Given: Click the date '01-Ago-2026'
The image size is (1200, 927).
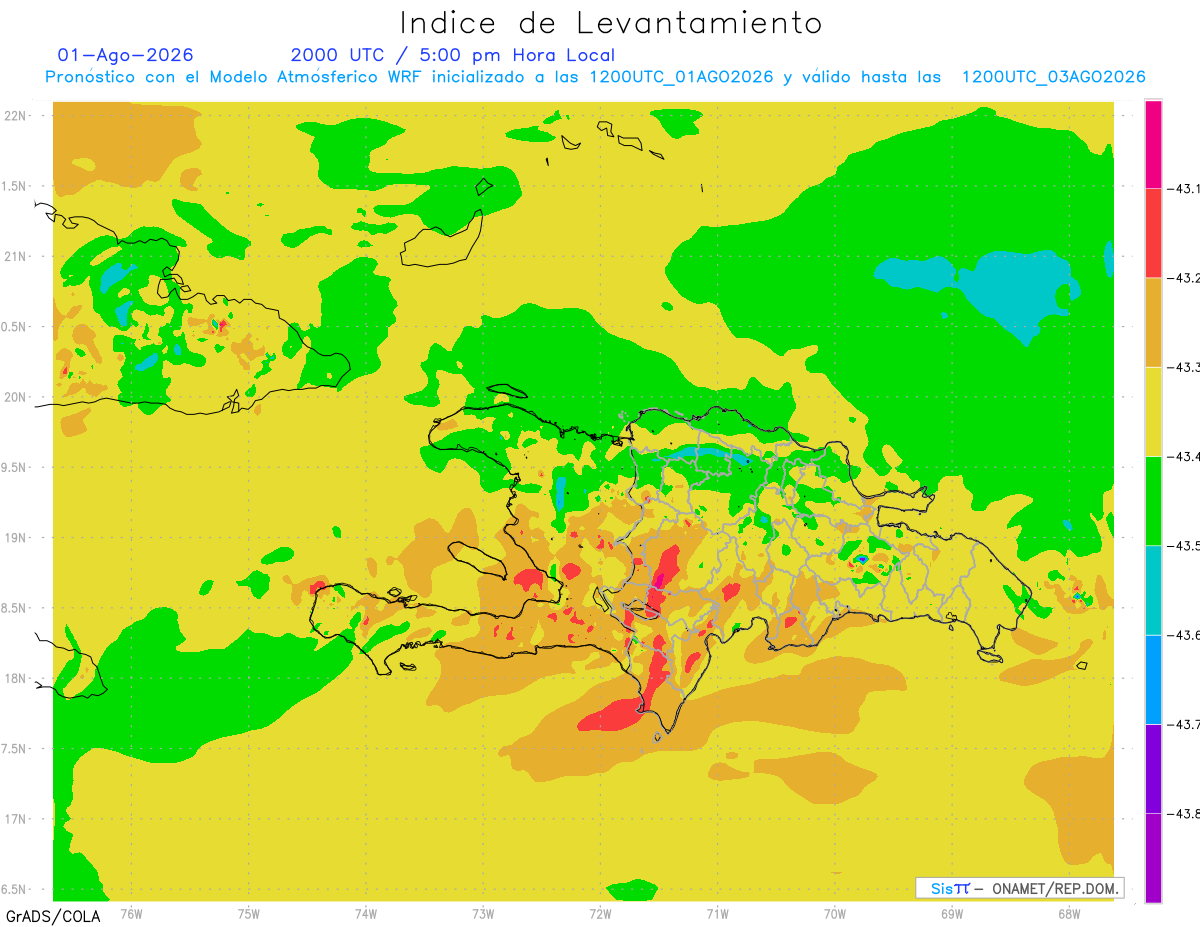Looking at the screenshot, I should point(126,54).
